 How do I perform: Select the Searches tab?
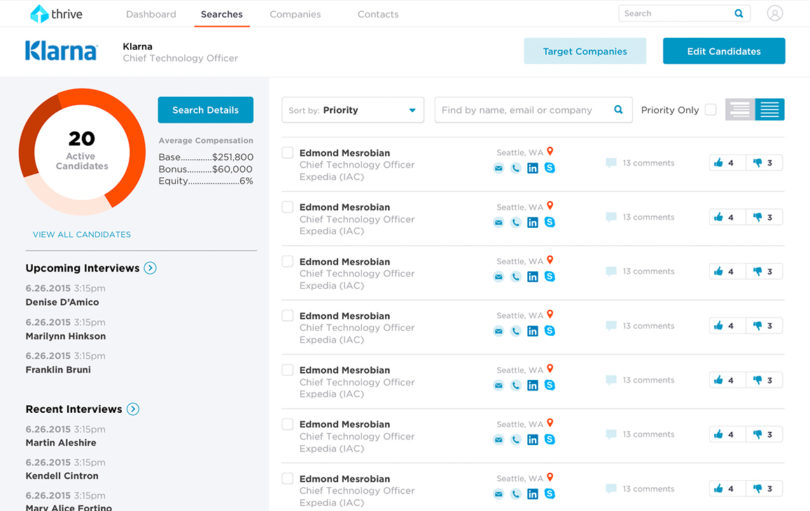pos(222,14)
